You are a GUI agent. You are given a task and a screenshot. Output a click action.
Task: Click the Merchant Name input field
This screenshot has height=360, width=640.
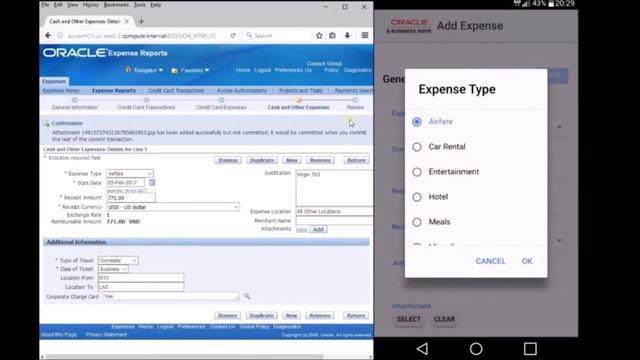tap(334, 221)
